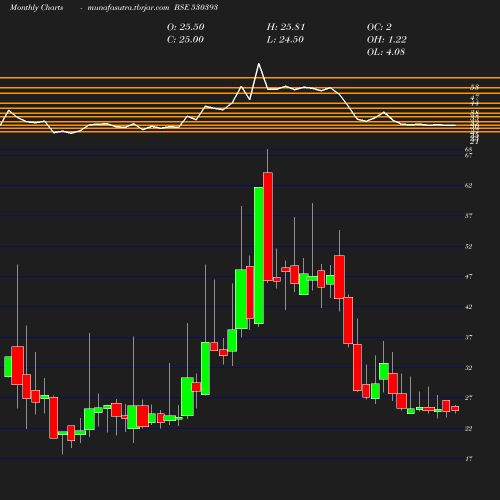Select the low value 'L: 24.50'
Image resolution: width=500 pixels, height=500 pixels.
coord(285,40)
